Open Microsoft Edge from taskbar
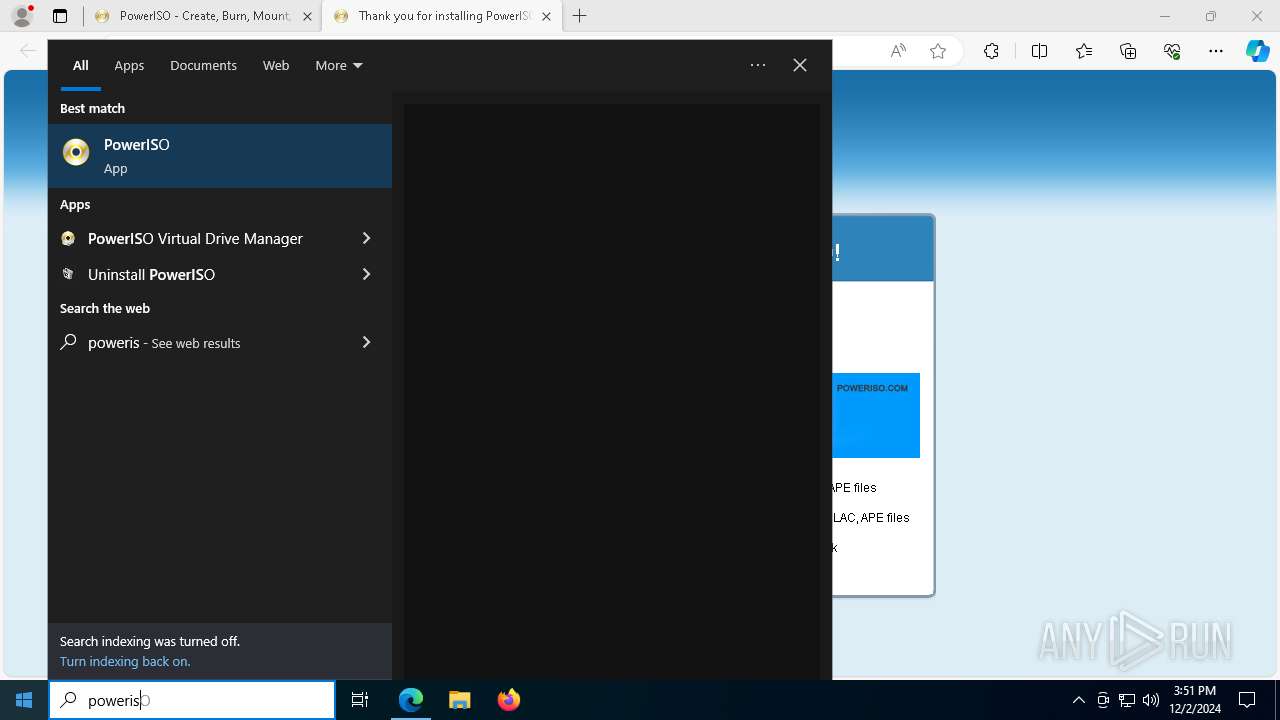This screenshot has height=720, width=1280. point(411,700)
